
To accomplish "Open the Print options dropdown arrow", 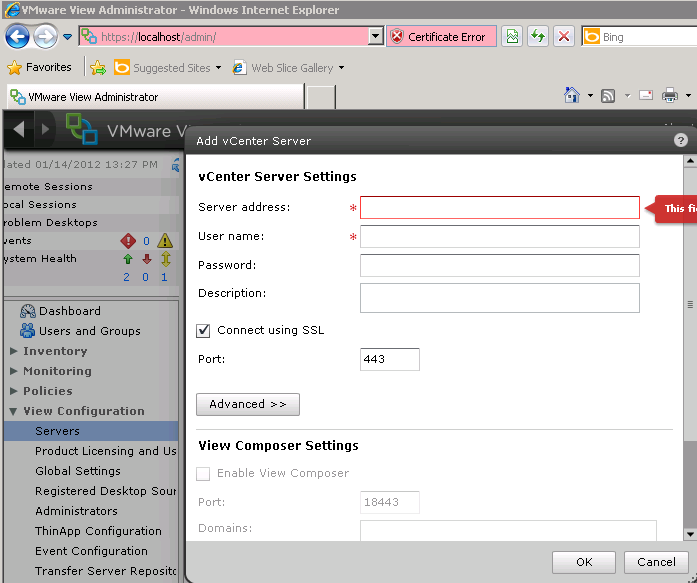I will click(x=688, y=95).
